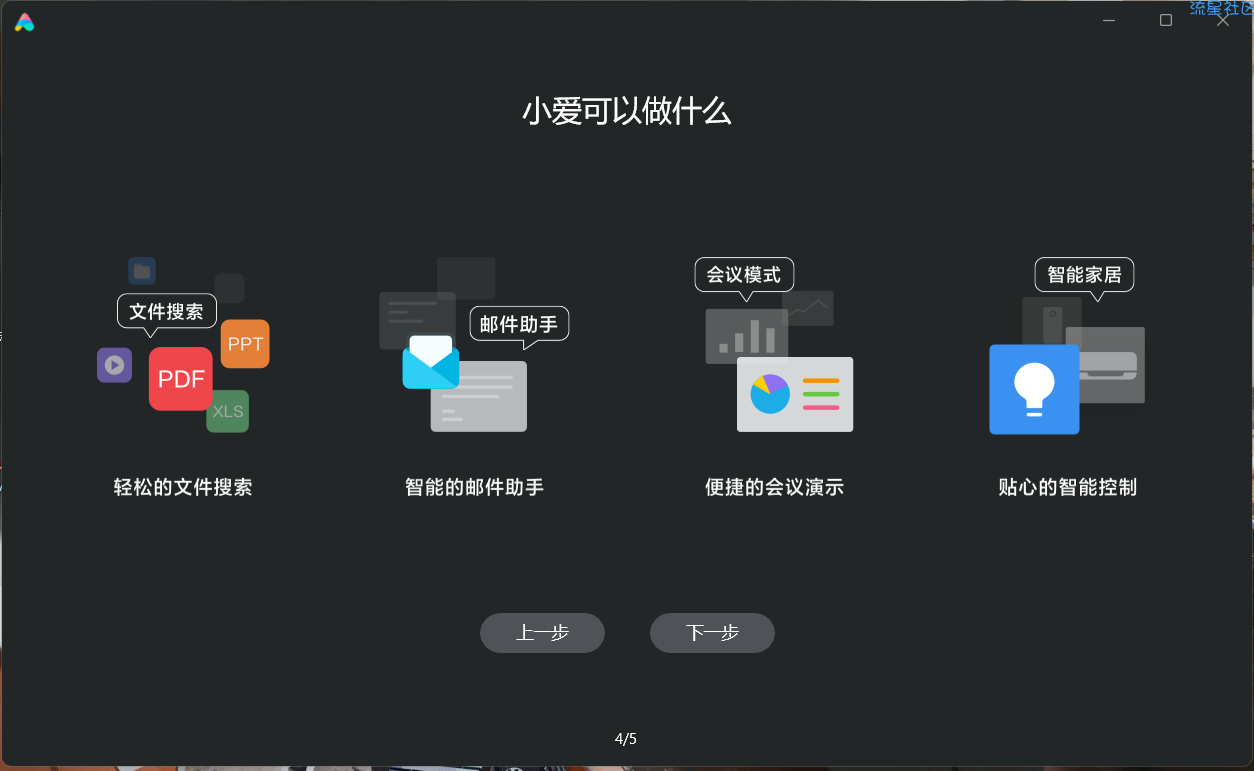This screenshot has width=1254, height=771.
Task: Minimize the XiaoAi window
Action: coord(1109,20)
